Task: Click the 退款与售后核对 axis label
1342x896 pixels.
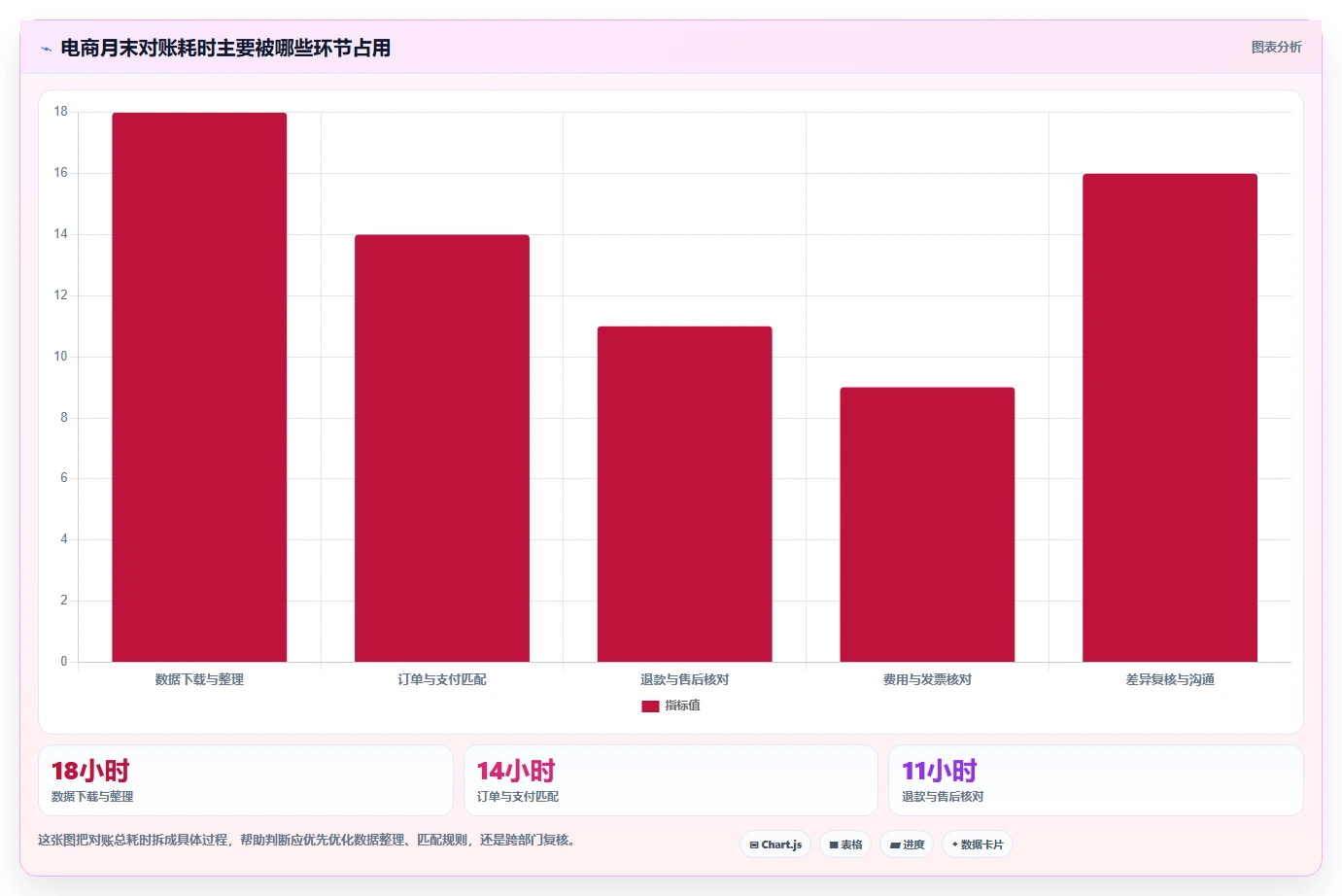Action: [685, 679]
